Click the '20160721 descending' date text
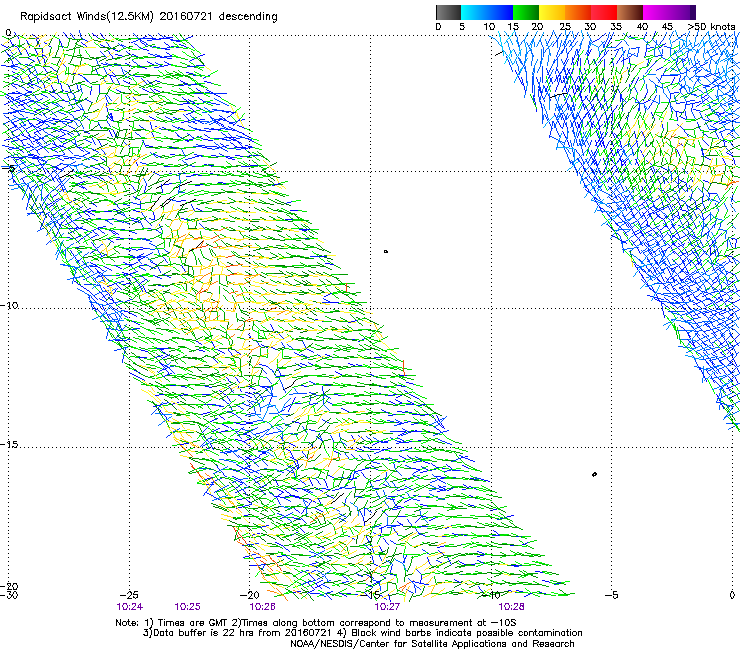The height and width of the screenshot is (650, 740). click(x=219, y=17)
